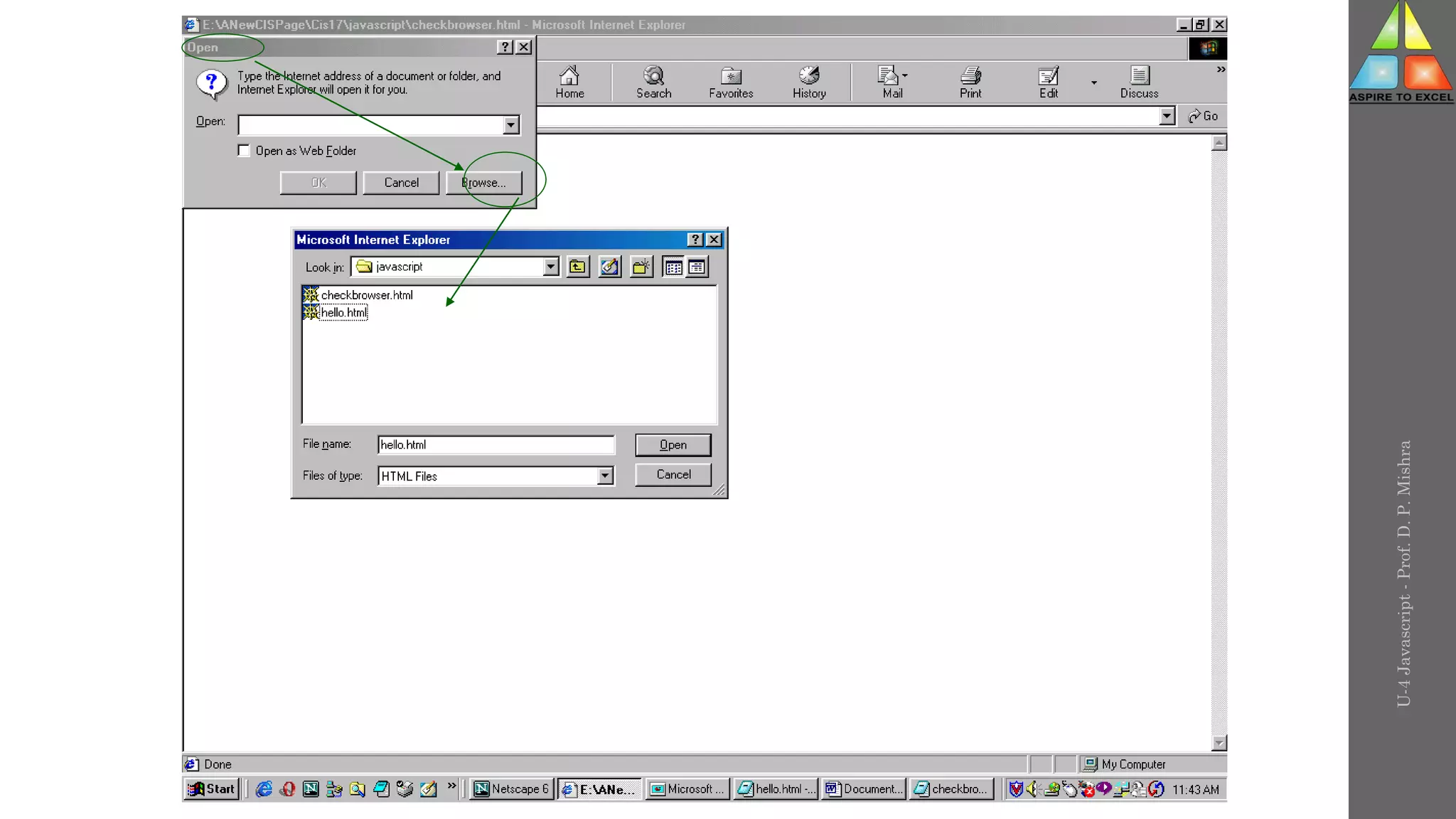Open Favorites from the toolbar
This screenshot has width=1456, height=819.
click(730, 82)
